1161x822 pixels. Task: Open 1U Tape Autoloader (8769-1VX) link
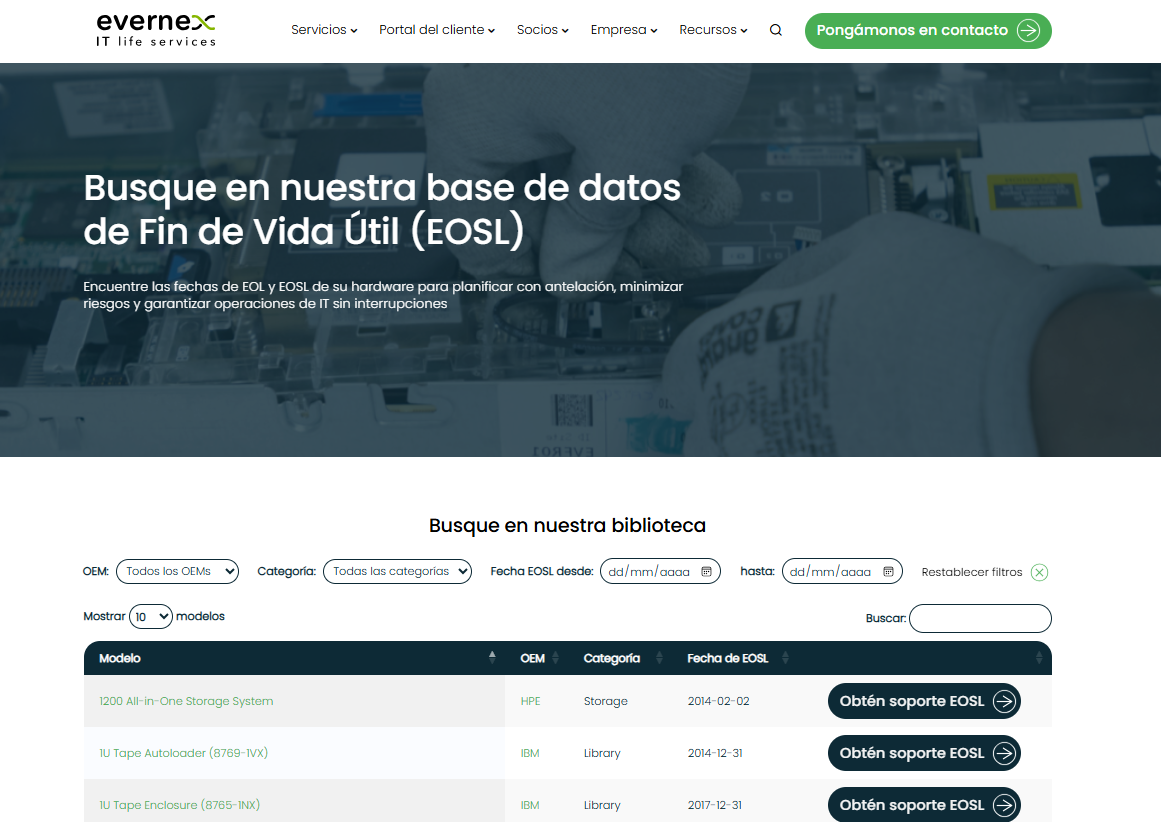click(x=184, y=753)
